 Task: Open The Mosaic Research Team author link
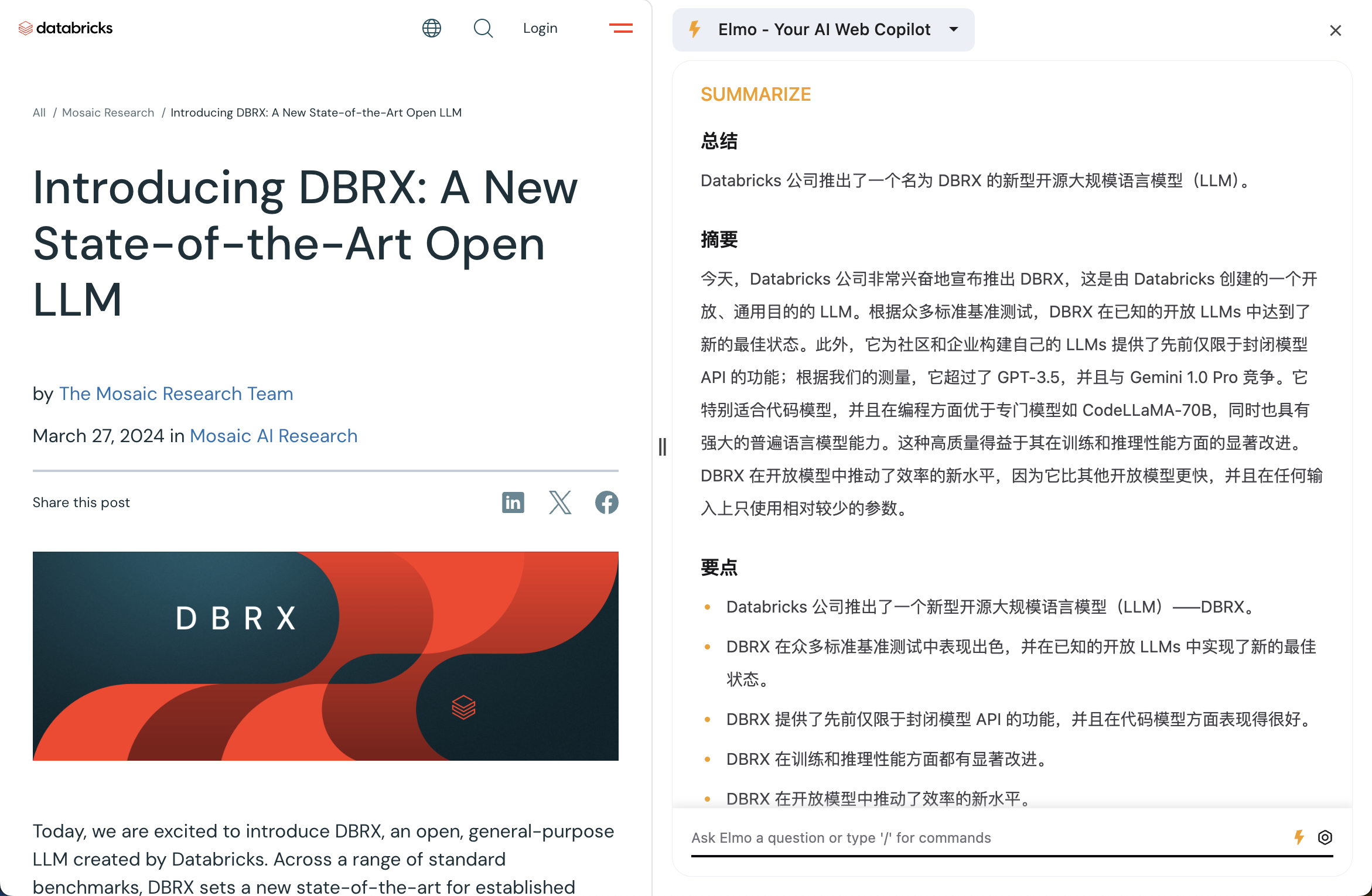[176, 394]
